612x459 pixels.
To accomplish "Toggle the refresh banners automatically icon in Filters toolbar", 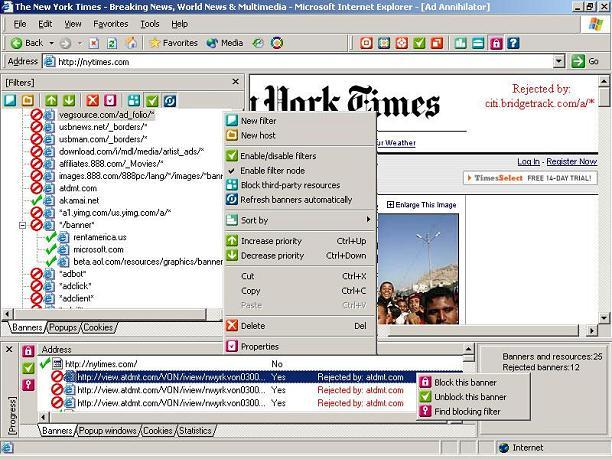I will point(170,101).
